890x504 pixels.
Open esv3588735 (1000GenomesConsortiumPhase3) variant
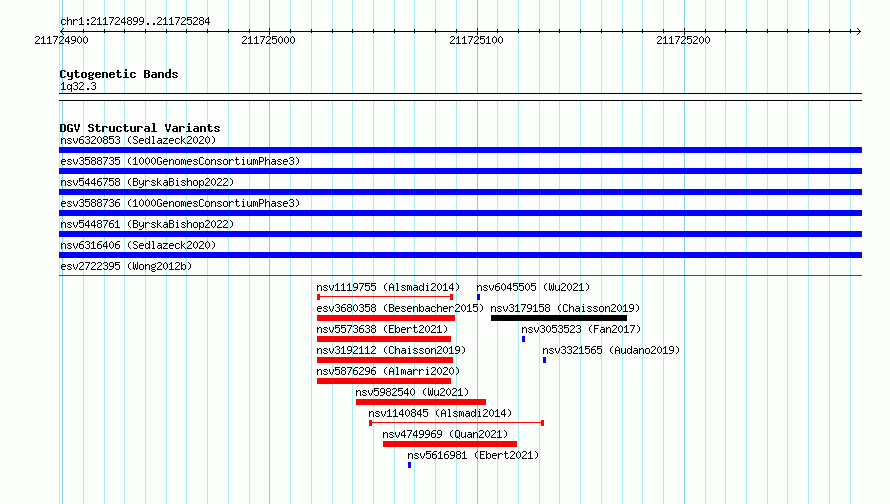(180, 161)
